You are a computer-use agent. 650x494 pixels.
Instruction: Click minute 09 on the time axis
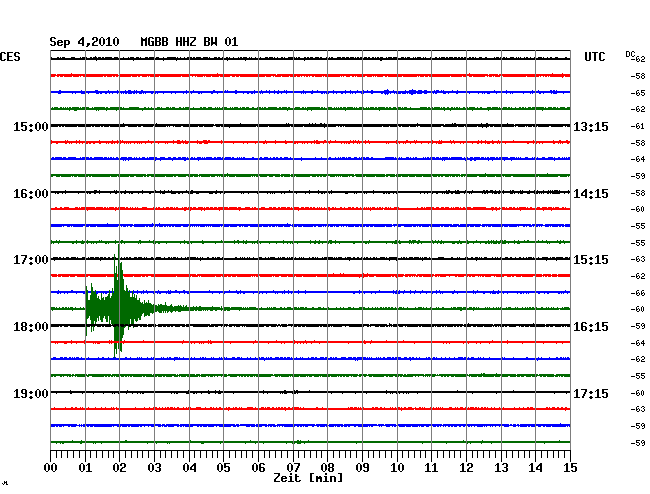point(362,468)
